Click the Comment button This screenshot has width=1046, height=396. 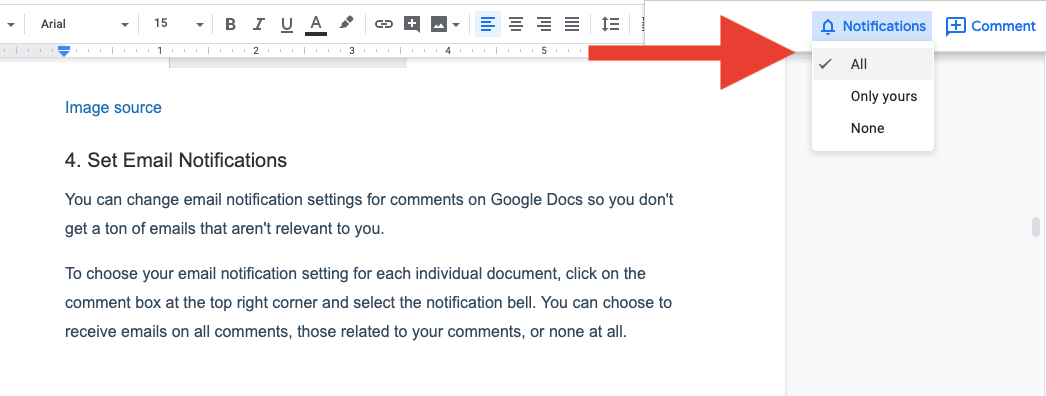(991, 26)
